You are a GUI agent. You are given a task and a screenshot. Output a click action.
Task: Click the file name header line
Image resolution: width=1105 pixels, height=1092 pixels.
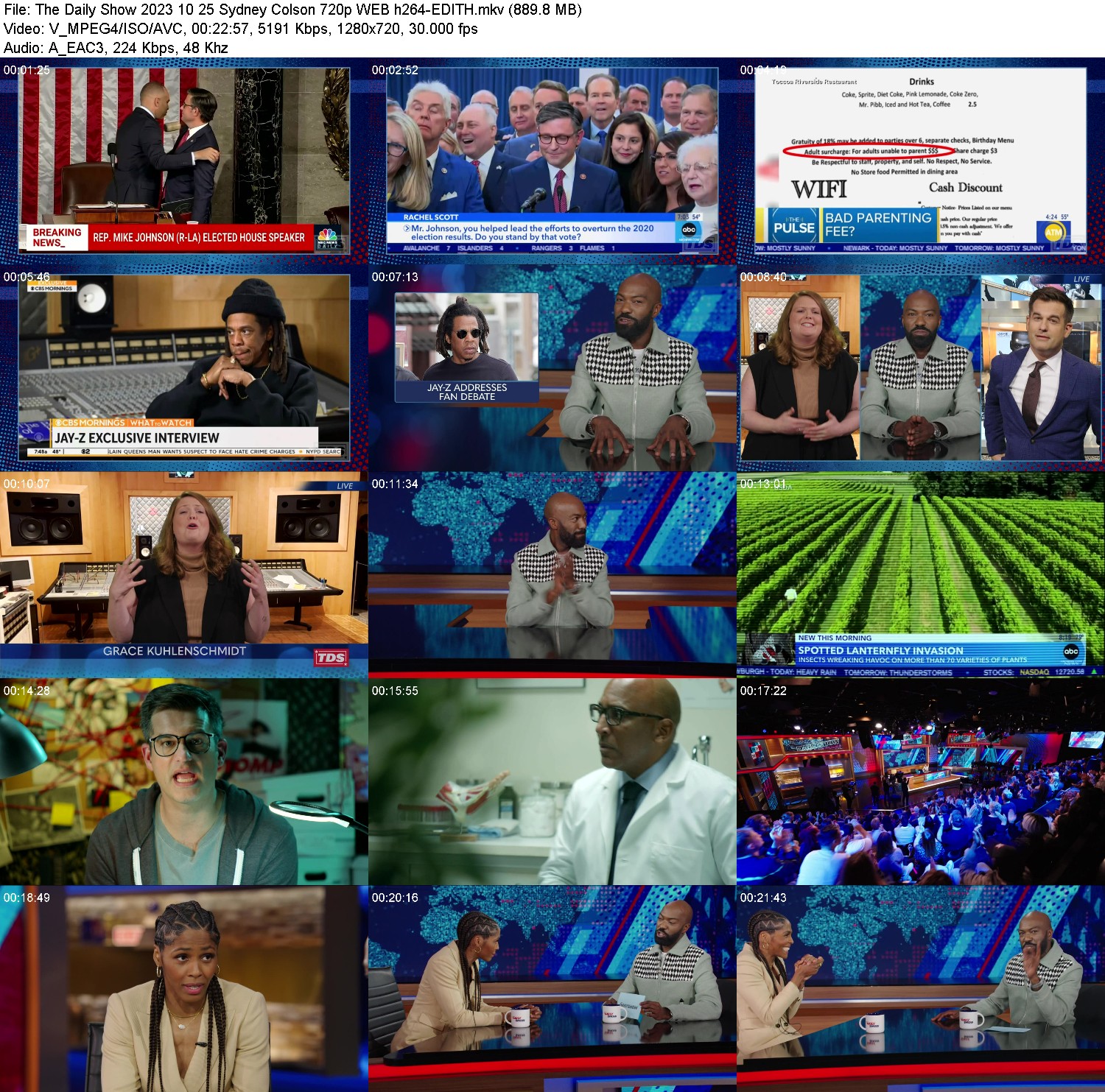(x=292, y=10)
